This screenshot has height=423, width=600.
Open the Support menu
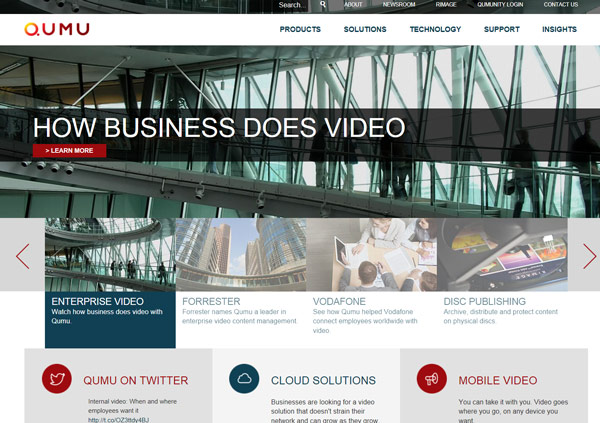pos(502,29)
